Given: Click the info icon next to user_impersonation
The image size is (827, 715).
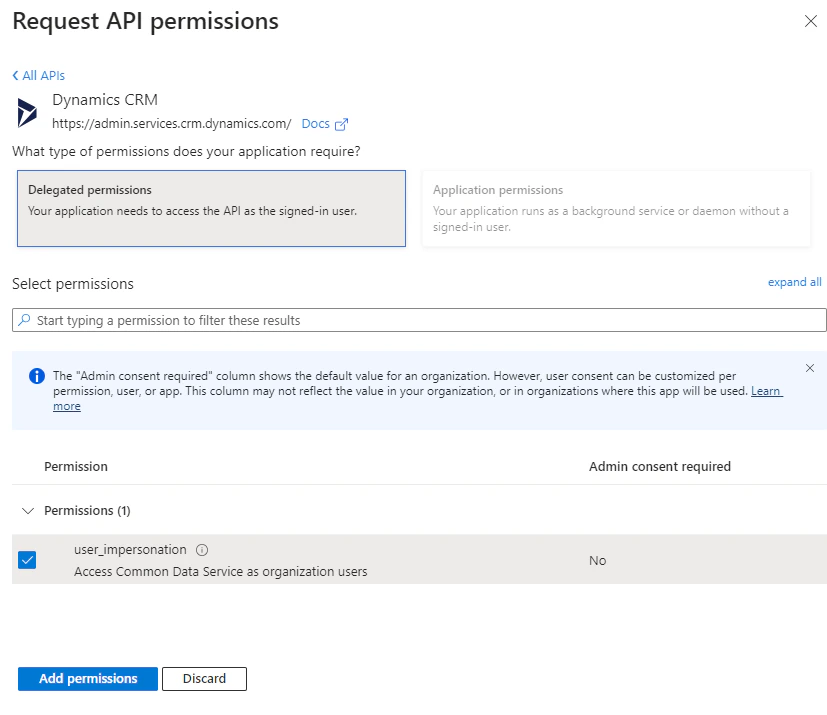Looking at the screenshot, I should pyautogui.click(x=202, y=550).
